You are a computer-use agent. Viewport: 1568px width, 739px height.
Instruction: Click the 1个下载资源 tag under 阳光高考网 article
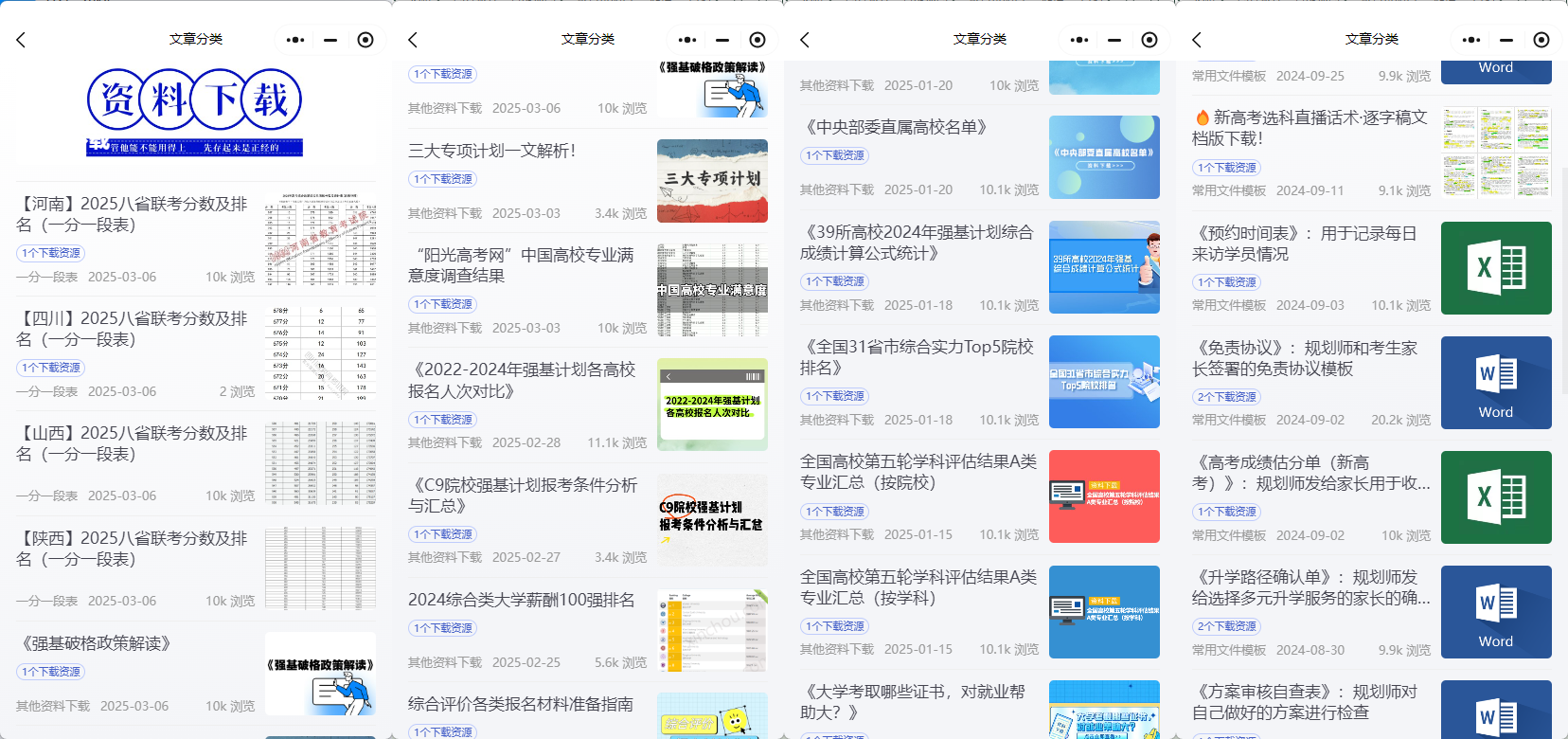443,304
